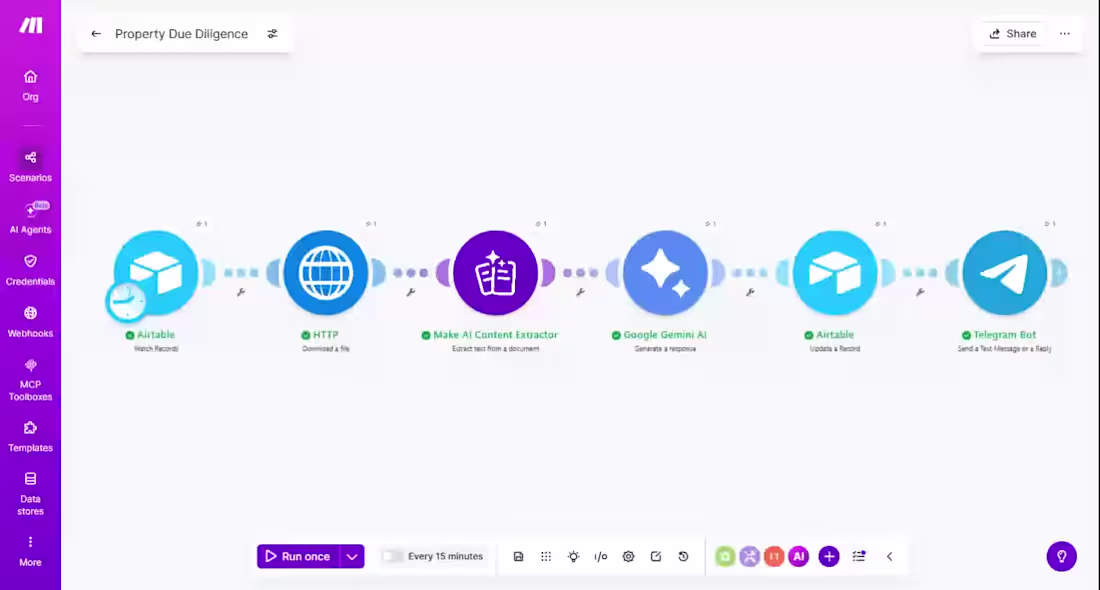
Task: Expand the Run once dropdown arrow
Action: pyautogui.click(x=352, y=556)
